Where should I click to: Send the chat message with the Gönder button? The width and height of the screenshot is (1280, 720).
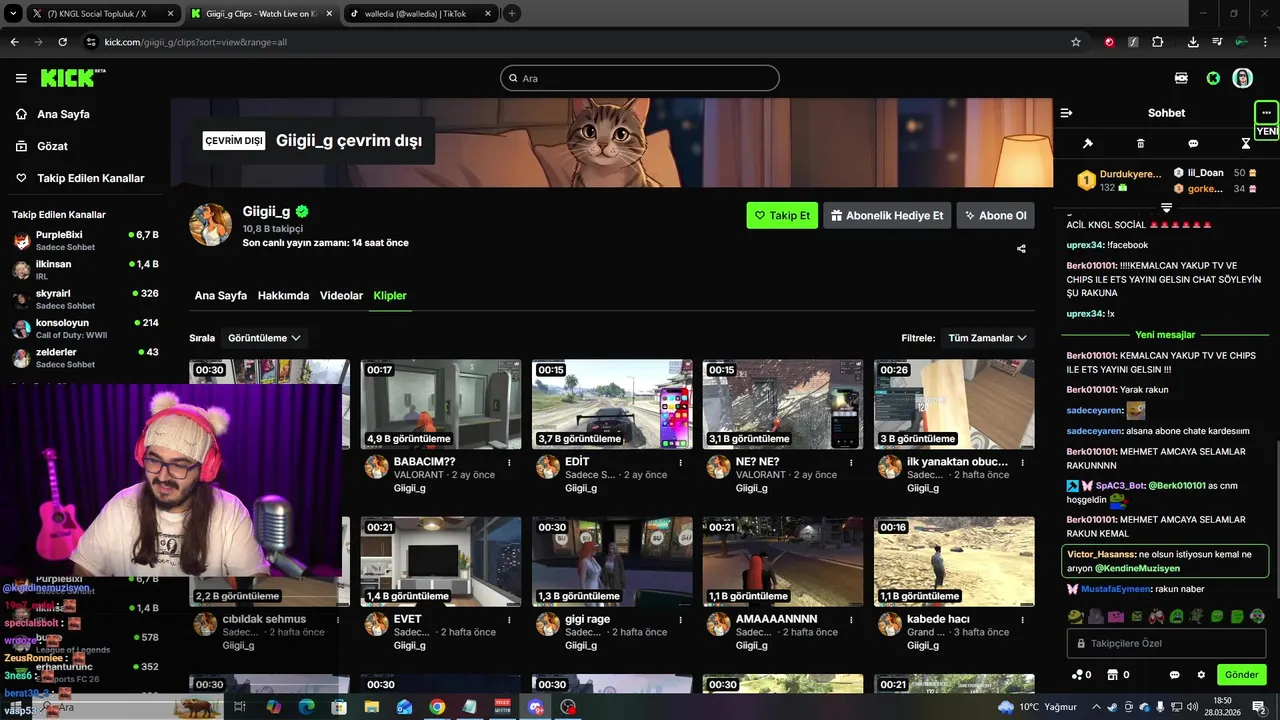1242,675
